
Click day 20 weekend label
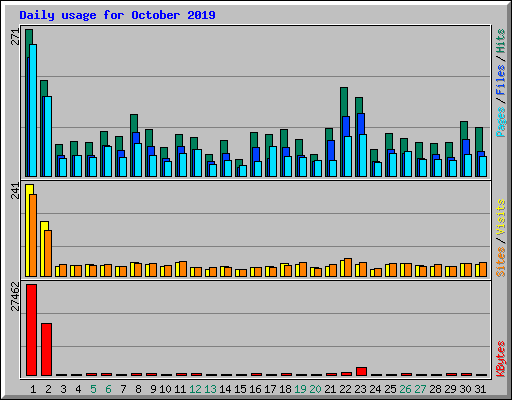pos(315,389)
